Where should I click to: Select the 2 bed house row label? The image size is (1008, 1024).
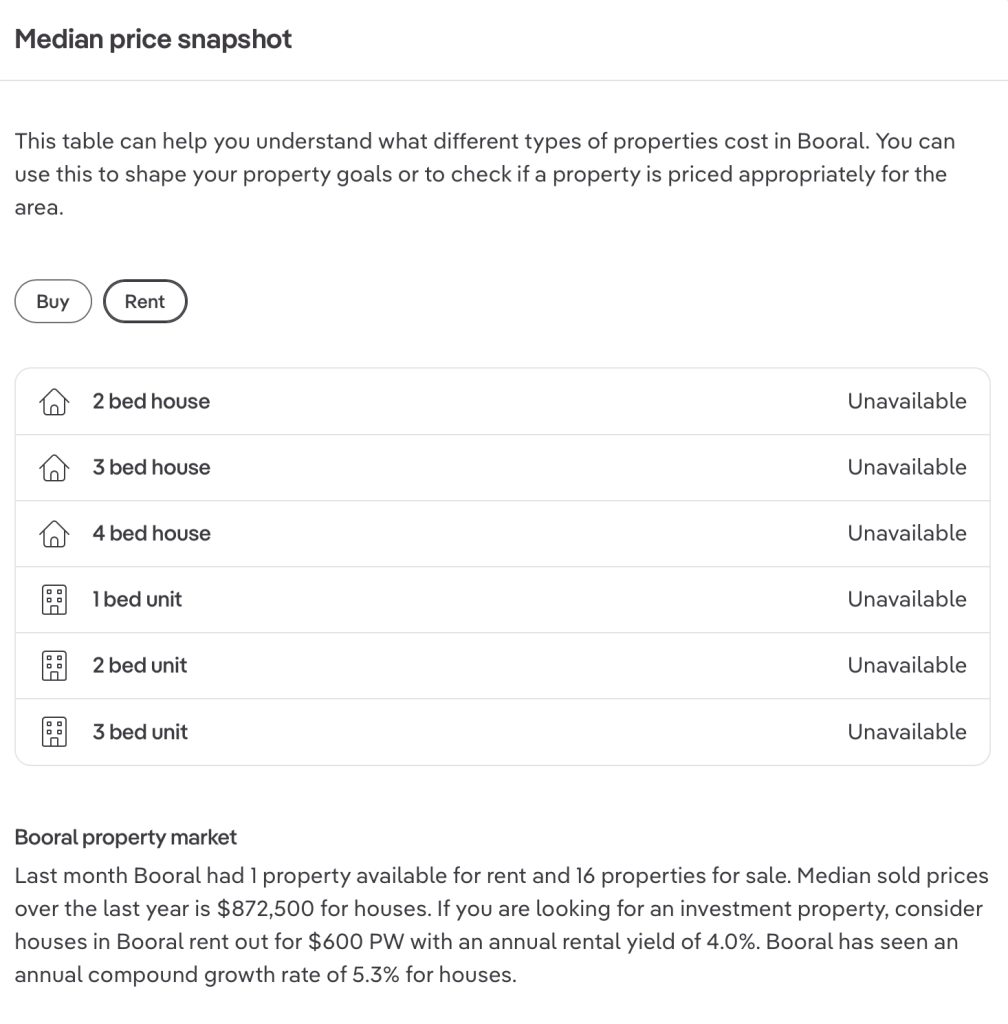tap(151, 402)
